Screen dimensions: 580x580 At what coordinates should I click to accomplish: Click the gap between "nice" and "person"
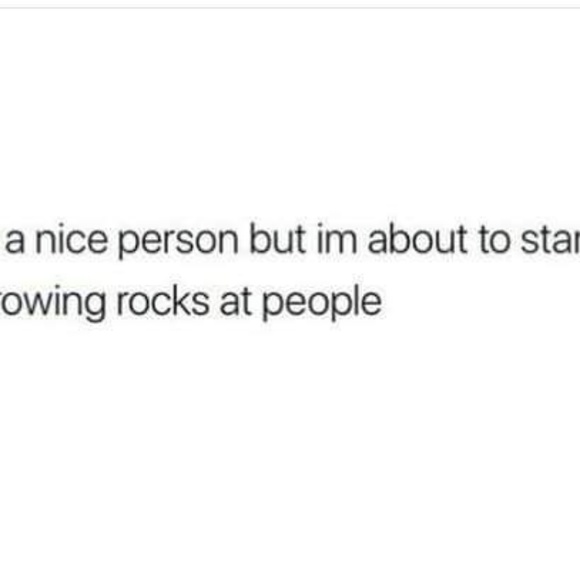point(113,240)
